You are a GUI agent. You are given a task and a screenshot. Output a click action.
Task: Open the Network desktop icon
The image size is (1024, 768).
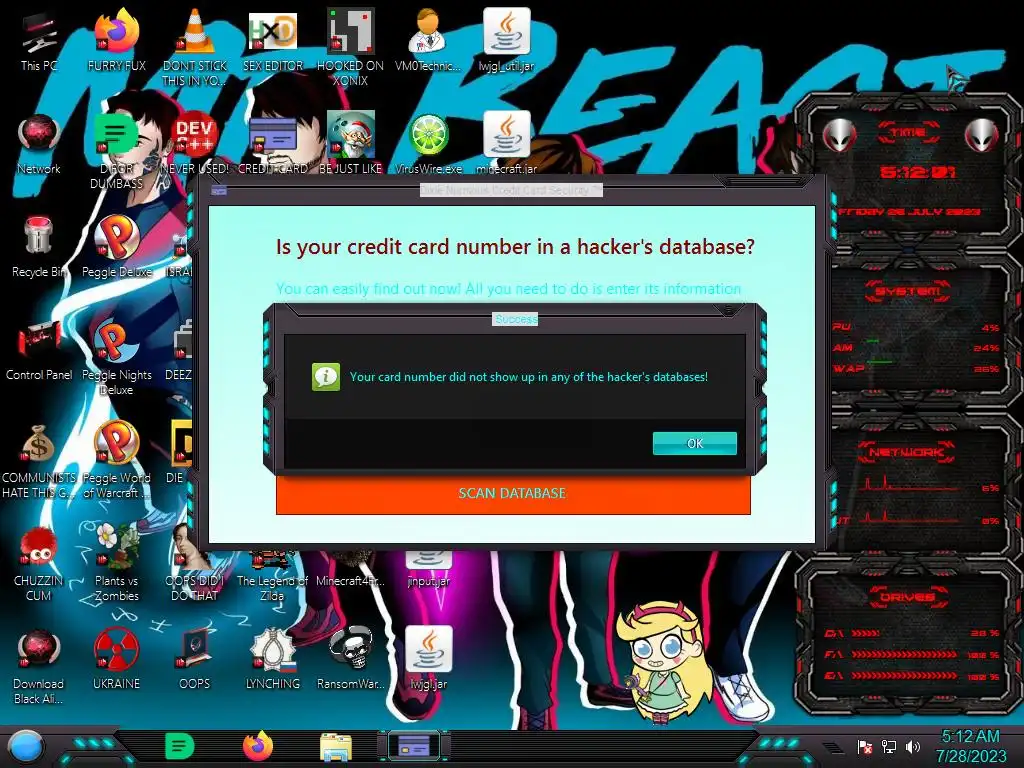pyautogui.click(x=39, y=144)
